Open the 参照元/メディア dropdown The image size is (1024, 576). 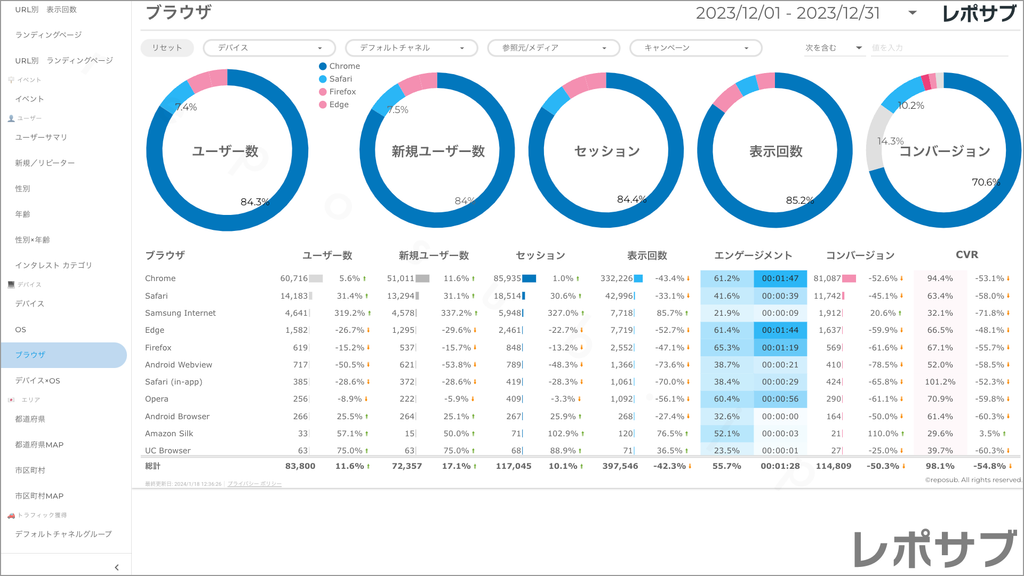click(553, 48)
